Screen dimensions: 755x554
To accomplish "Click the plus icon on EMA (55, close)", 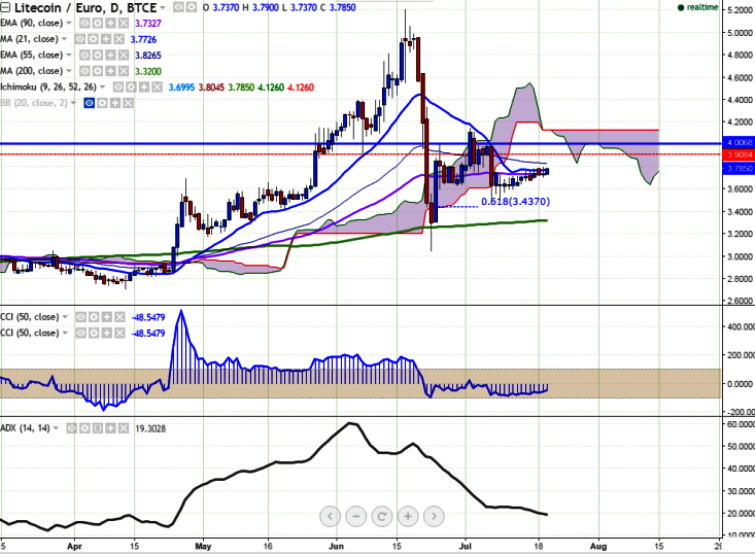I will pyautogui.click(x=110, y=55).
